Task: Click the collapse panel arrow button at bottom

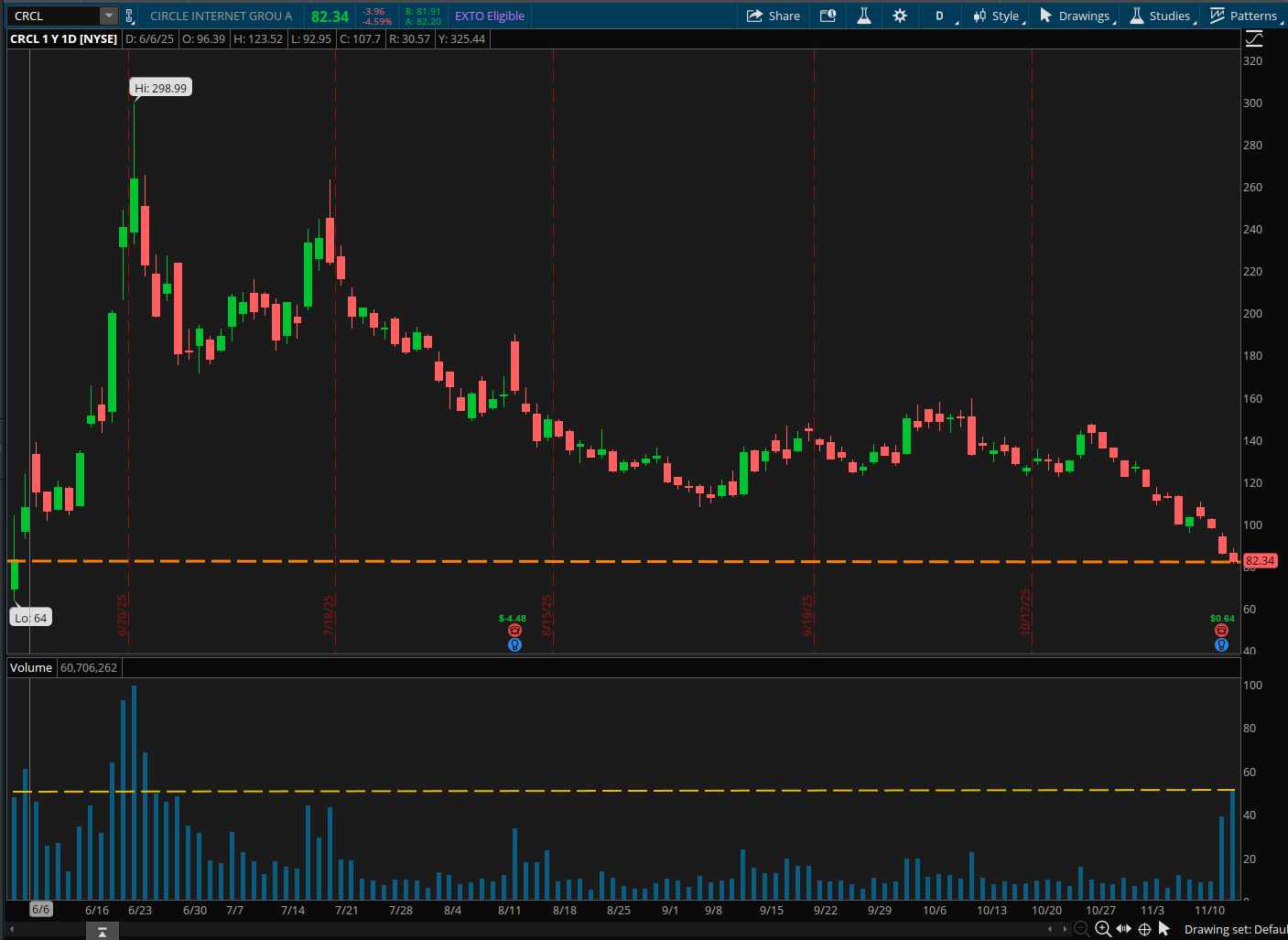Action: pos(102,932)
